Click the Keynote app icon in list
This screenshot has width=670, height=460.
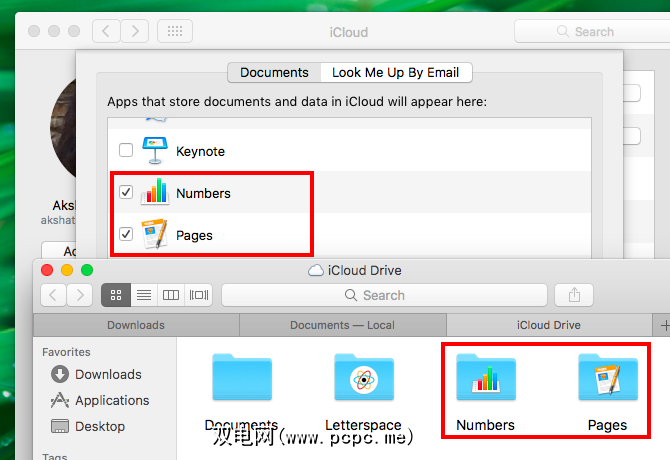click(x=154, y=150)
